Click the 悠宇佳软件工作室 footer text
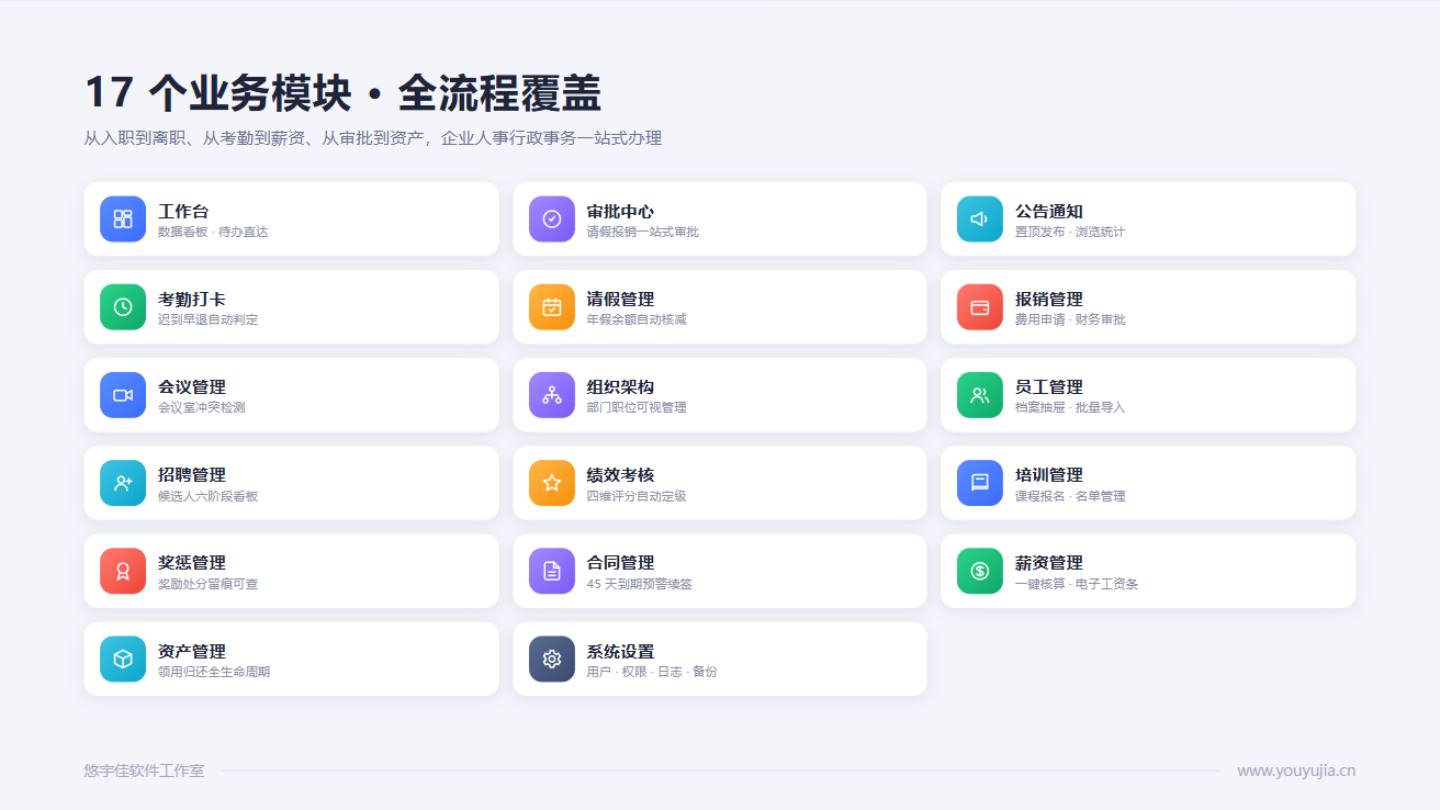The width and height of the screenshot is (1440, 810). coord(144,770)
